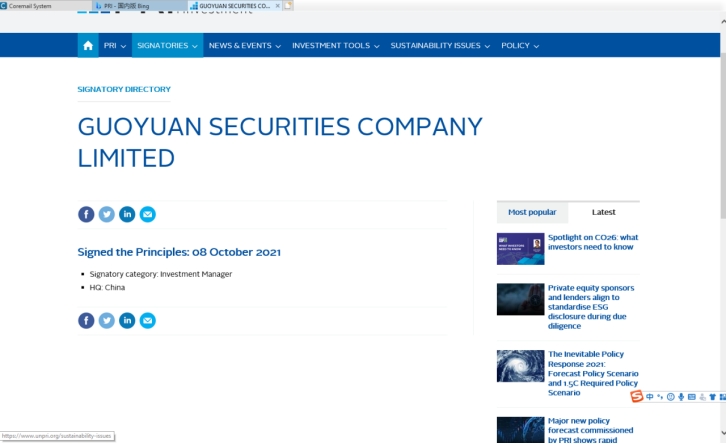Show the Latest articles tab
The height and width of the screenshot is (444, 727).
point(604,212)
